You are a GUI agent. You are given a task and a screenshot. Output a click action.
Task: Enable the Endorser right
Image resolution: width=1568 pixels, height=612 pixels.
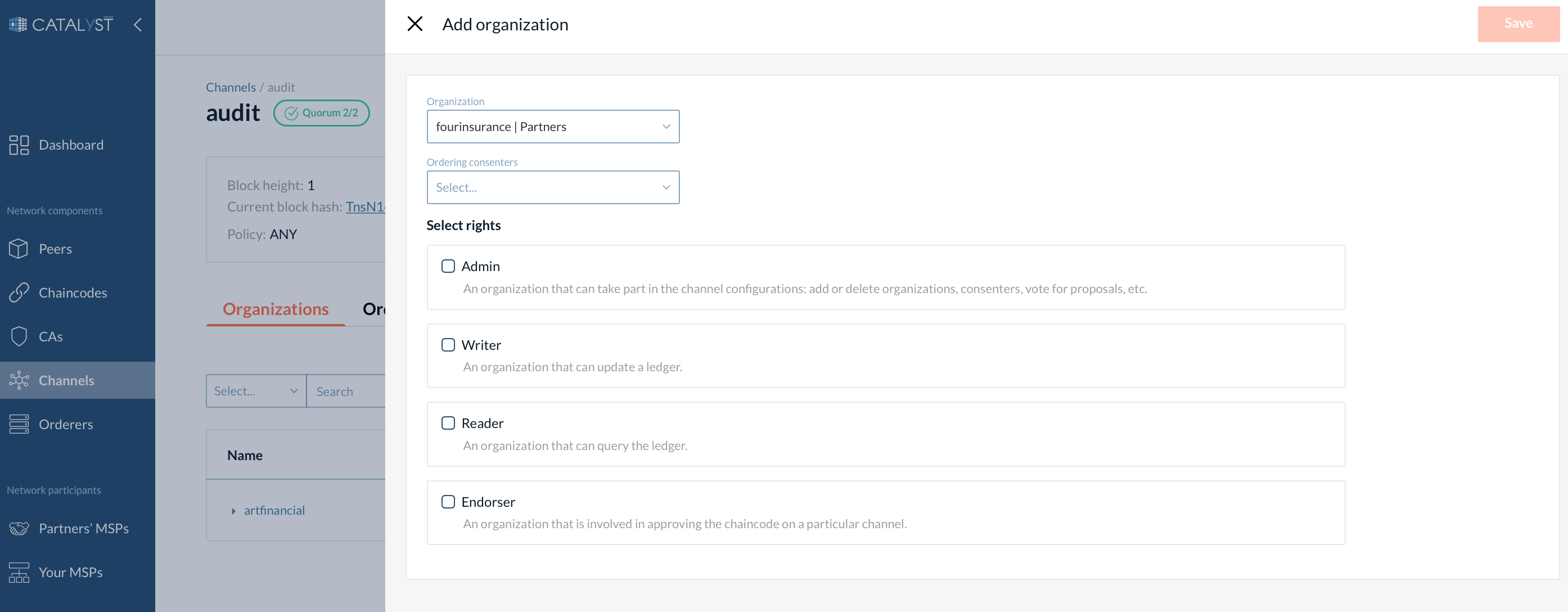coord(449,501)
